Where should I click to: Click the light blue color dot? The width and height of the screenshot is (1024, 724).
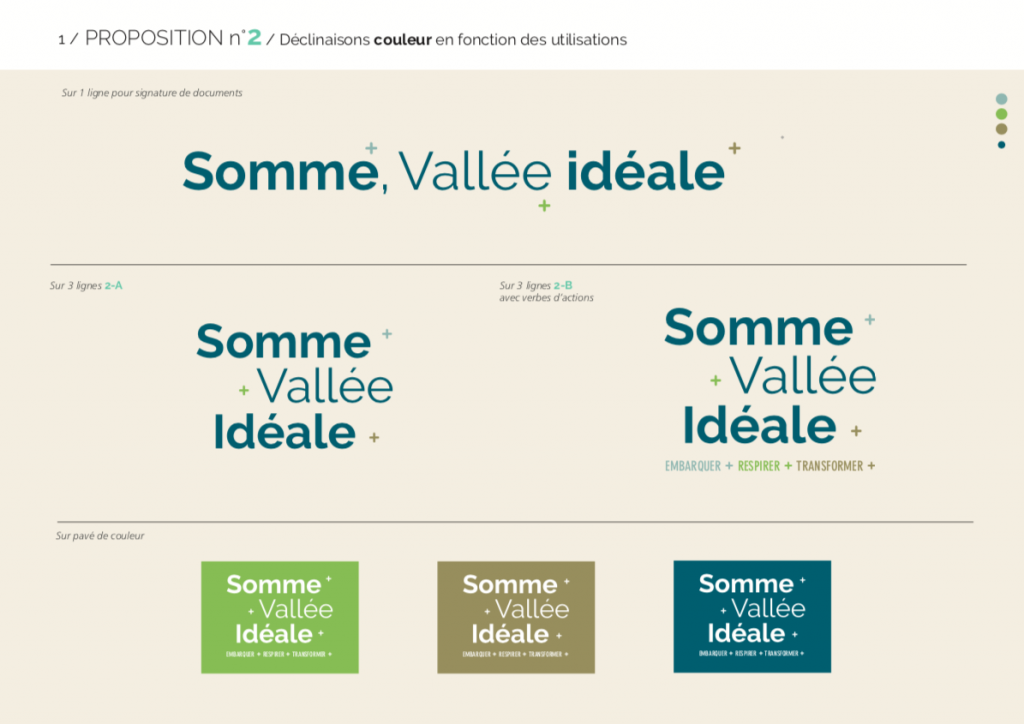[x=1001, y=99]
